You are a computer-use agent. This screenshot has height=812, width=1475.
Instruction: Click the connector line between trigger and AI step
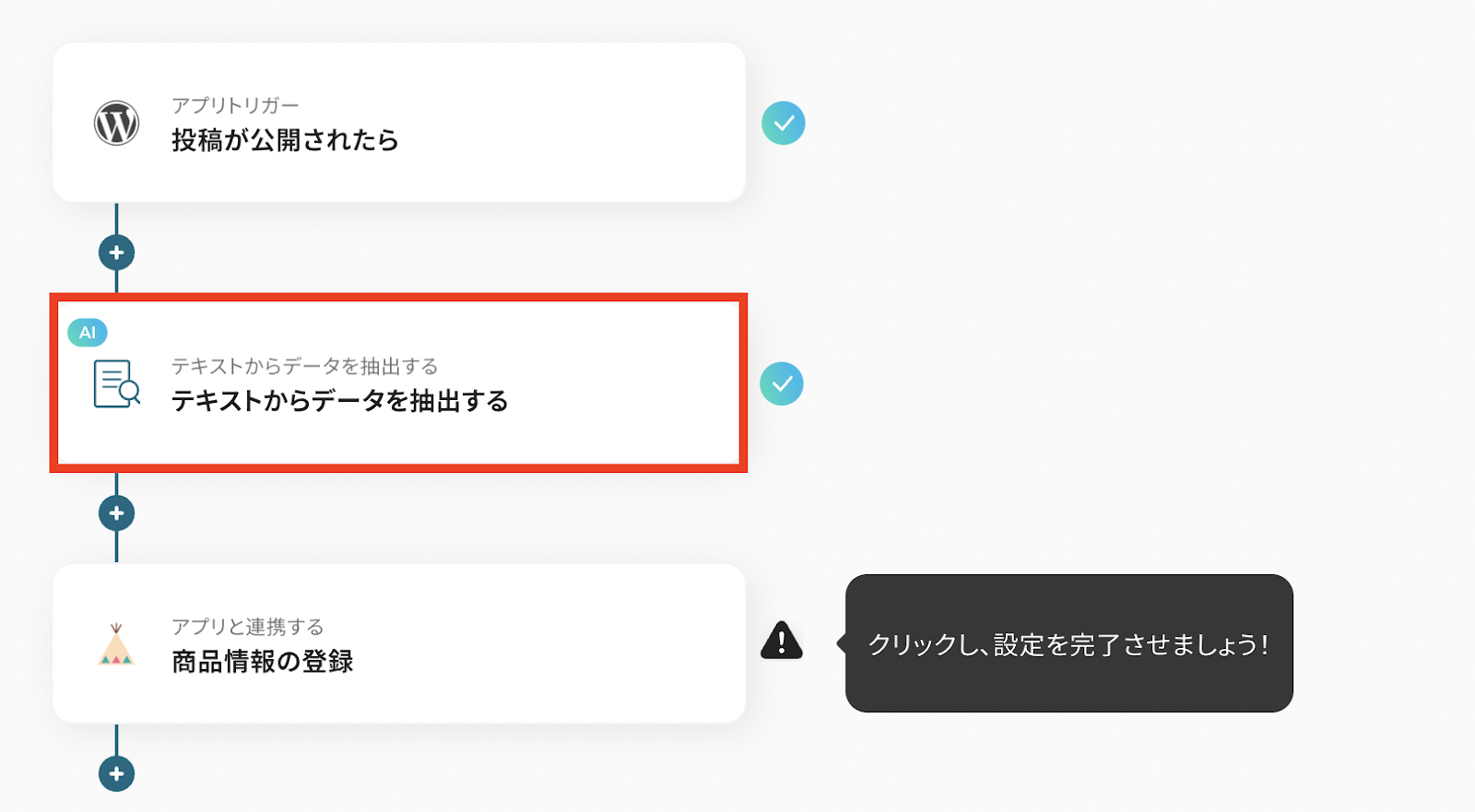116,219
